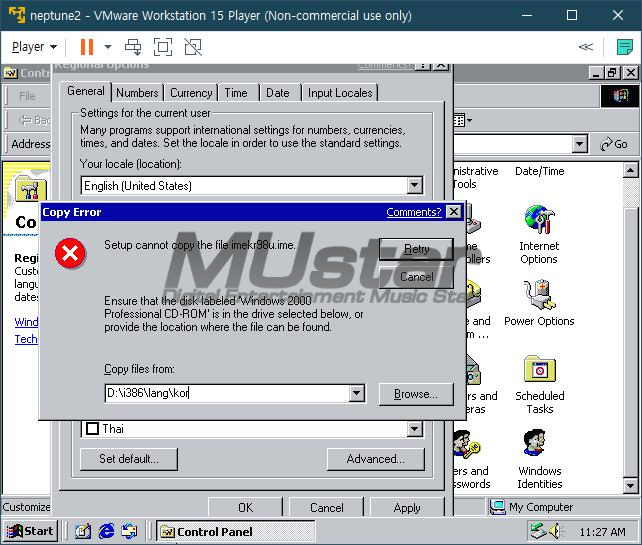Select the Control Panel taskbar button
642x545 pixels.
point(235,531)
